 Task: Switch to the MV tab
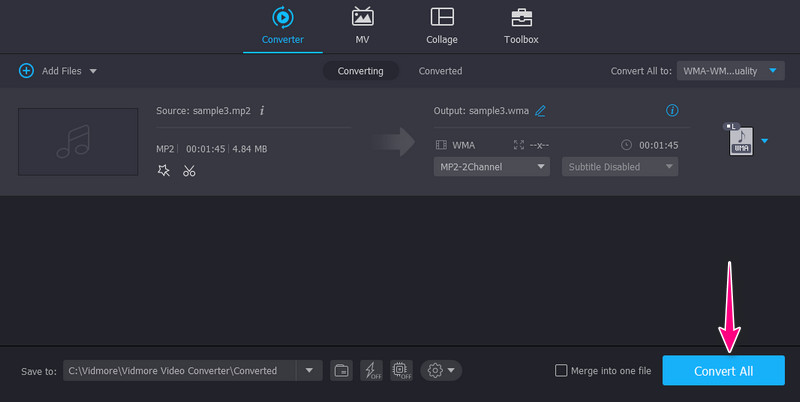pos(362,26)
